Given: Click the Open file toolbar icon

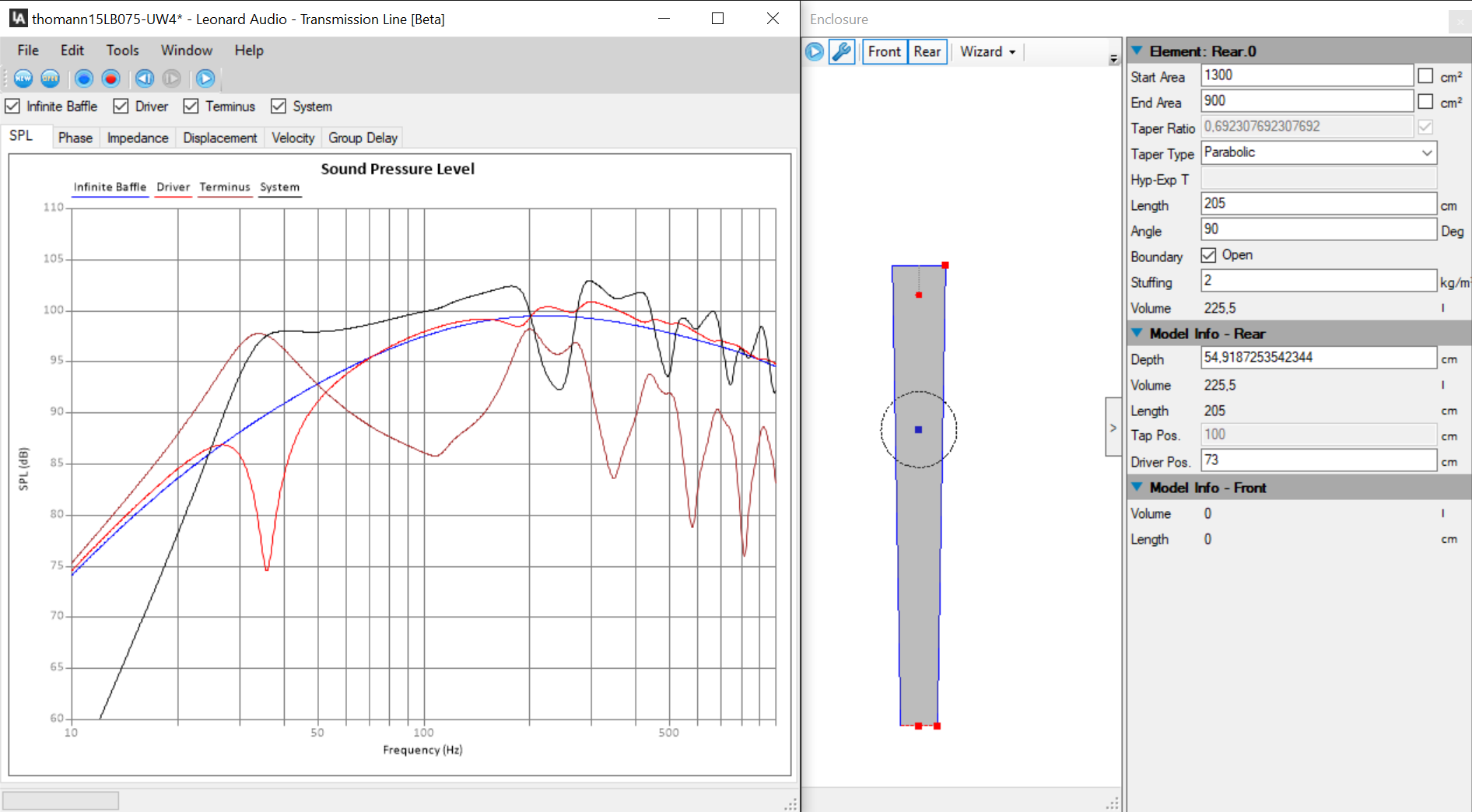Looking at the screenshot, I should [x=51, y=79].
